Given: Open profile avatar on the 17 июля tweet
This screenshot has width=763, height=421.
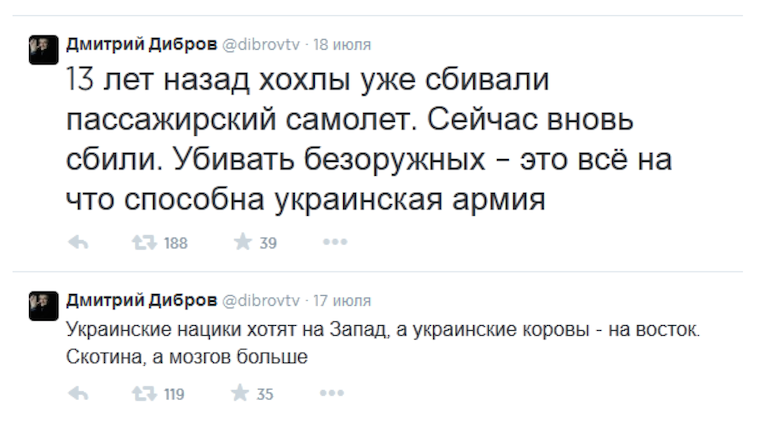Looking at the screenshot, I should click(x=42, y=306).
